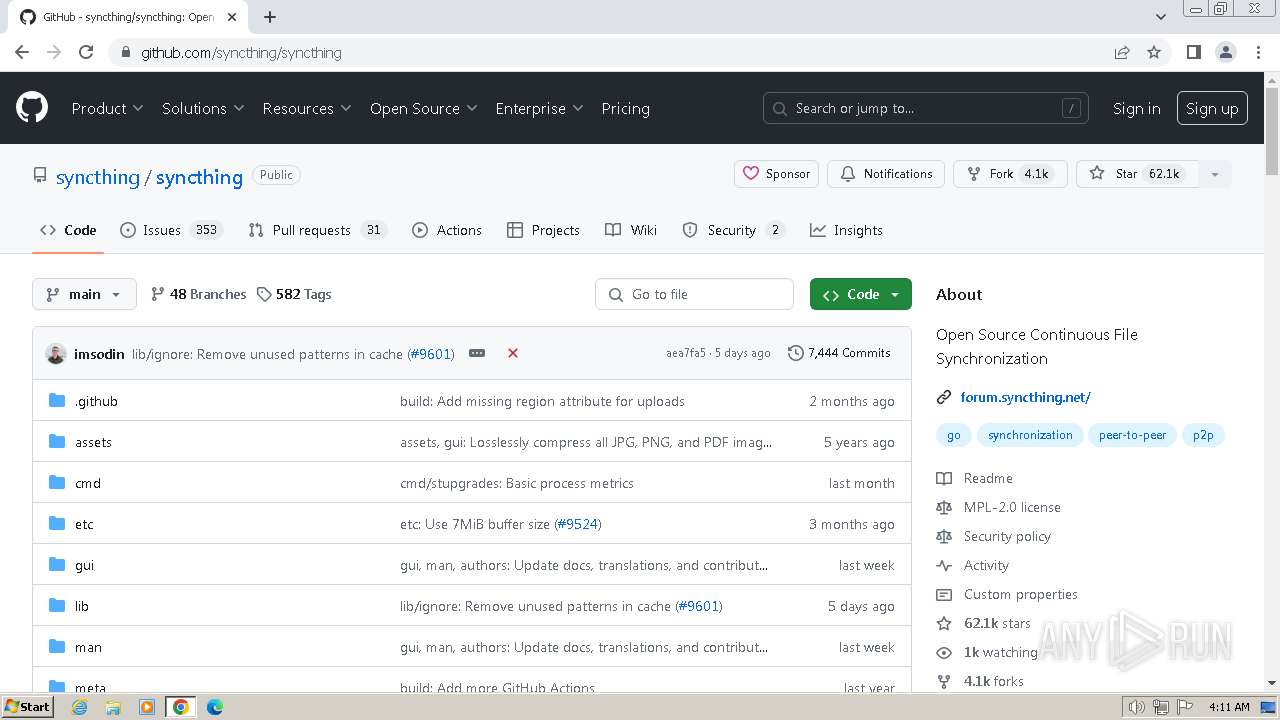Screen dimensions: 1280x720
Task: Expand the Enterprise menu
Action: point(539,108)
